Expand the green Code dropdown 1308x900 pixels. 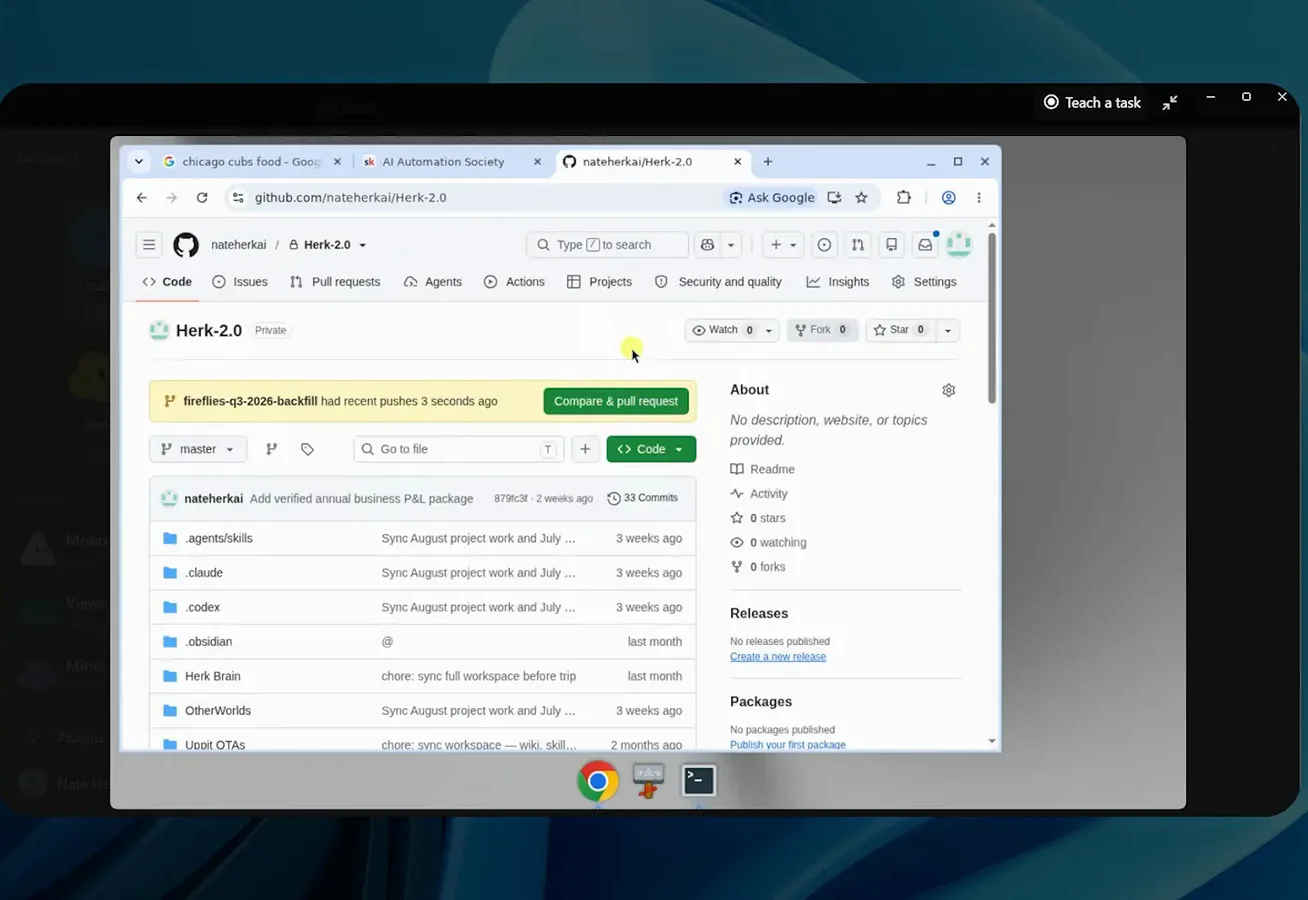(651, 449)
